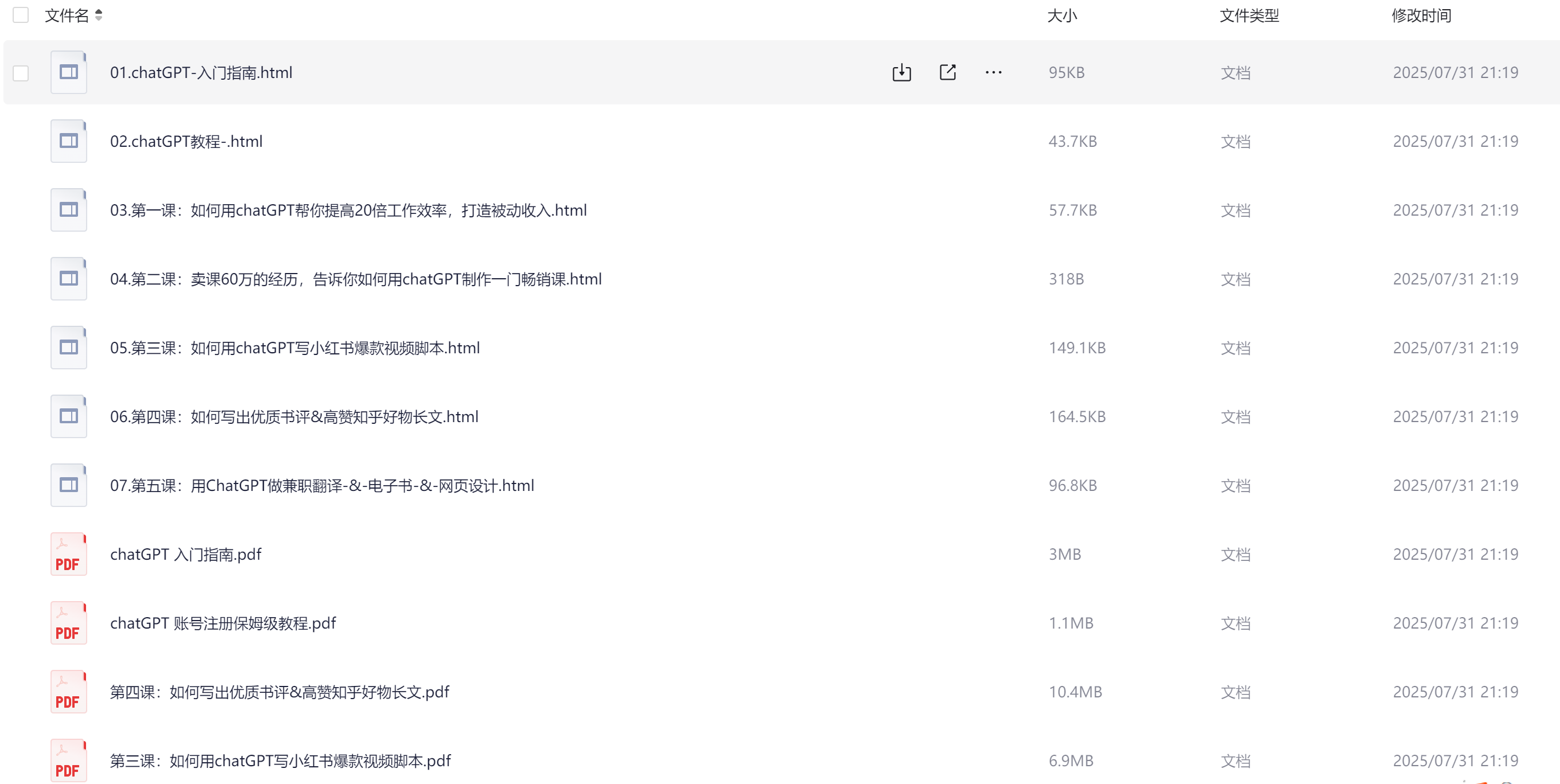Click the 1.1MB size cell
The image size is (1560, 784).
pos(1071,623)
